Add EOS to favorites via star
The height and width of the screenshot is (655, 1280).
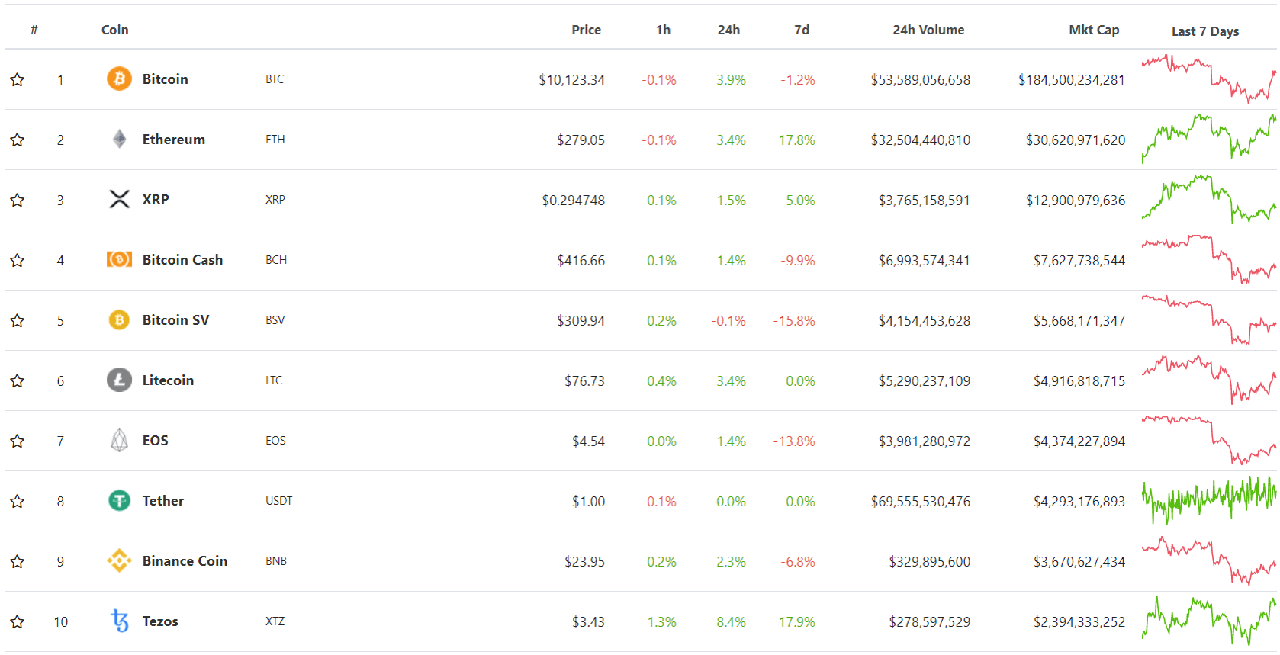click(17, 440)
